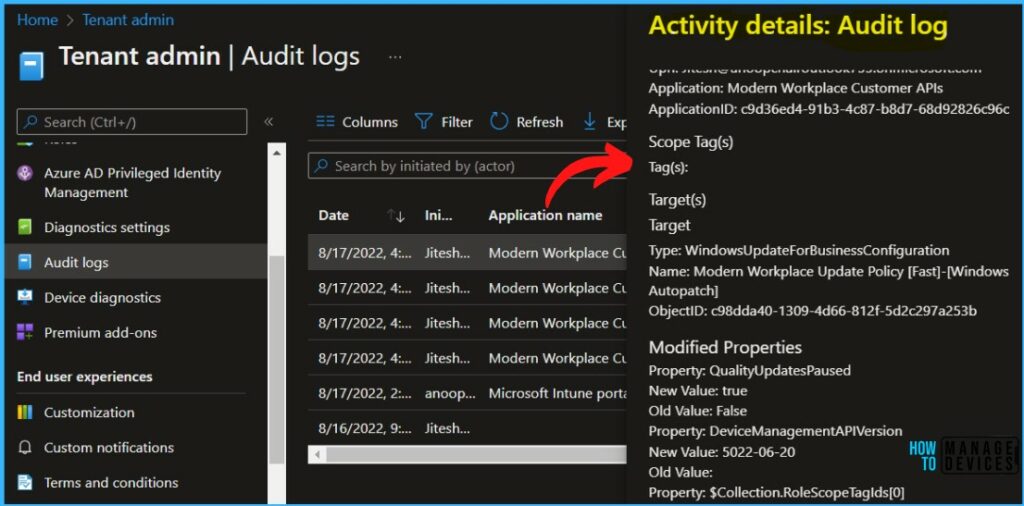This screenshot has height=506, width=1024.
Task: Open the Home breadcrumb link
Action: point(37,20)
